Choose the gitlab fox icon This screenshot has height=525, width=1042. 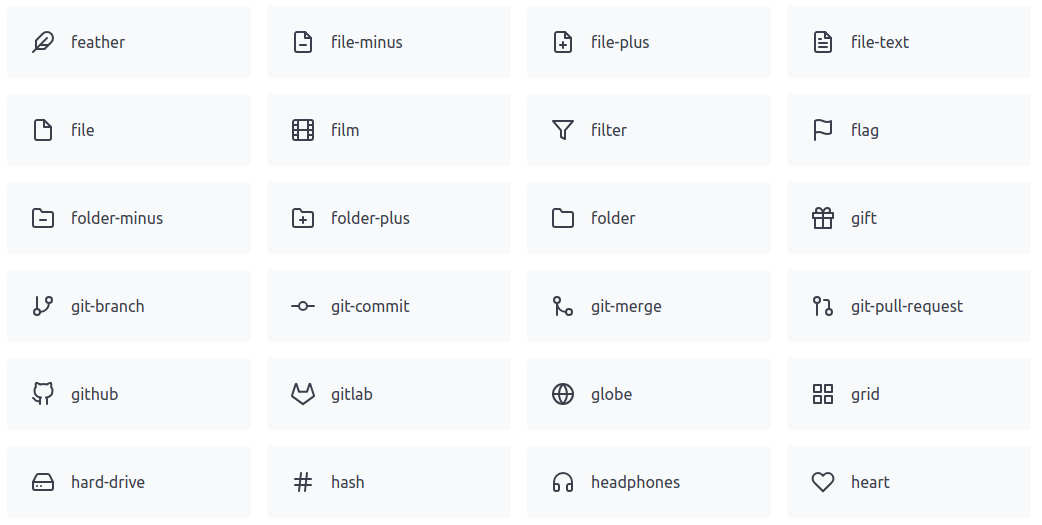(x=303, y=394)
